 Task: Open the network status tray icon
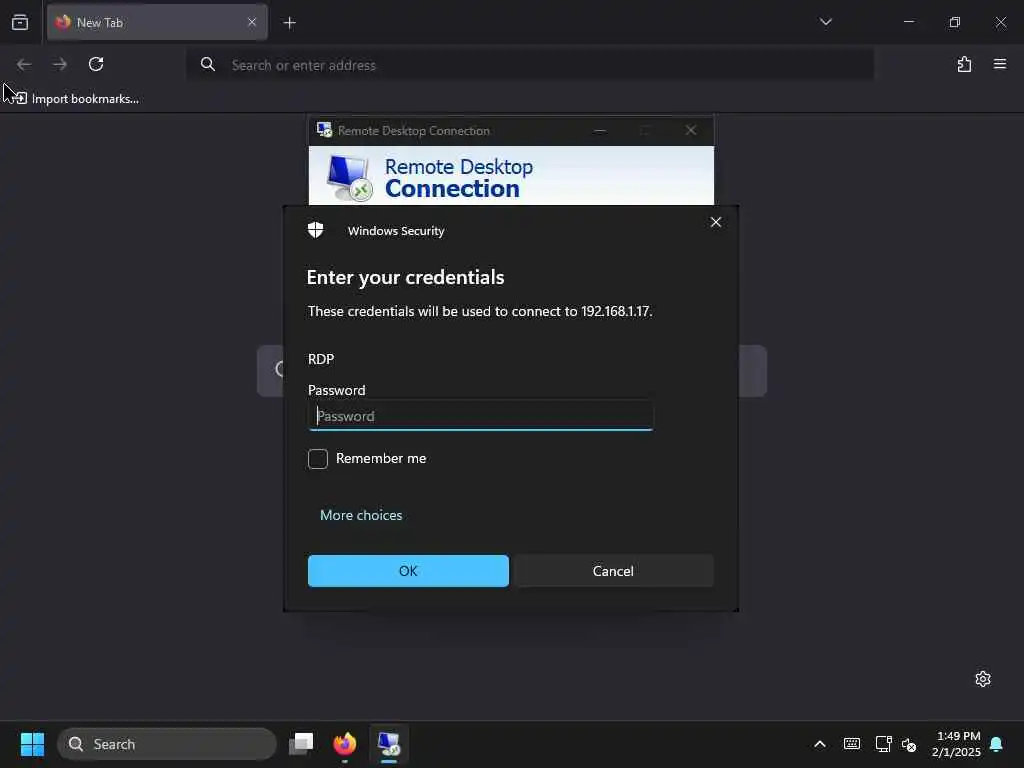tap(883, 744)
